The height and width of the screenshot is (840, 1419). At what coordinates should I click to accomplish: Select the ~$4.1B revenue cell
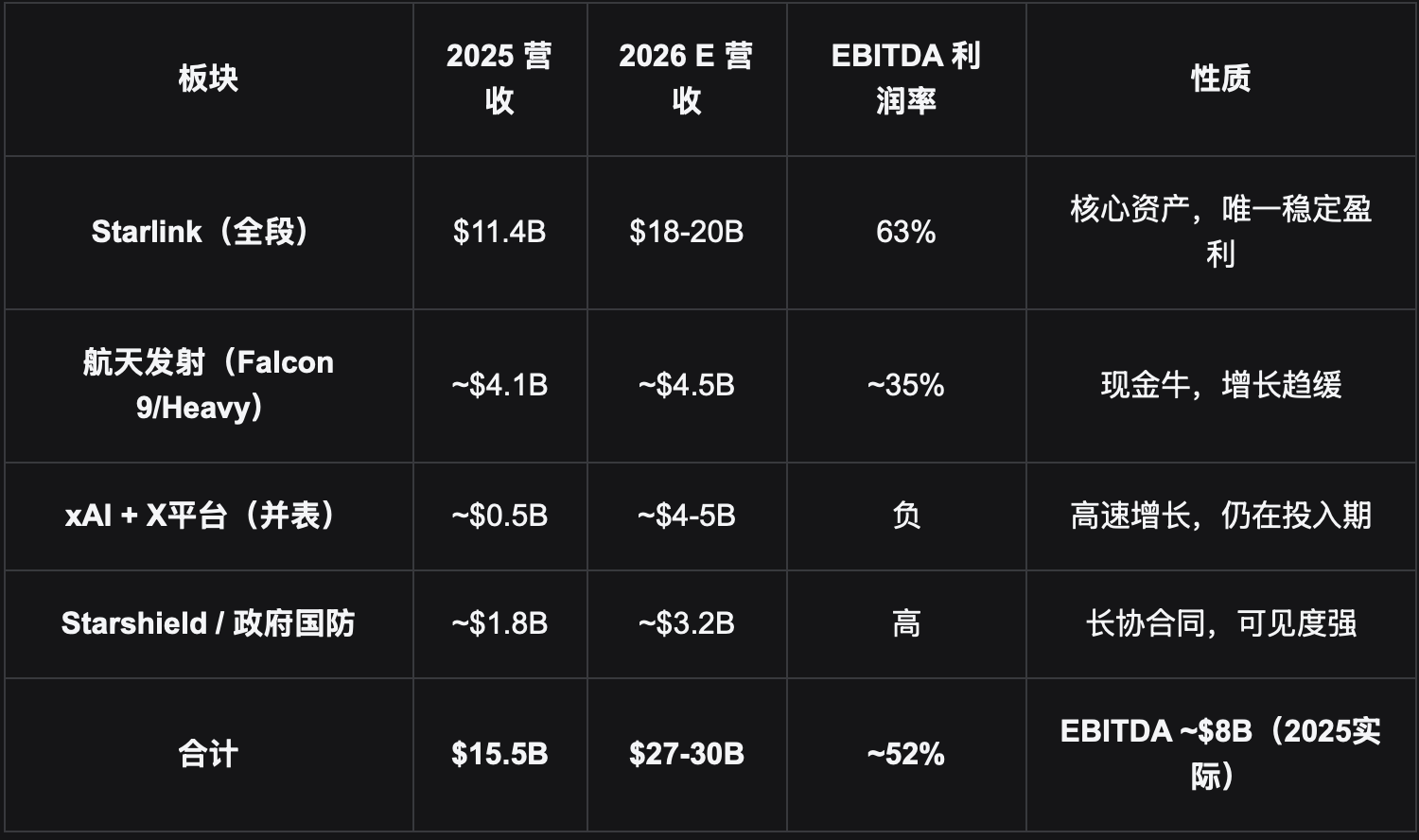tap(499, 385)
